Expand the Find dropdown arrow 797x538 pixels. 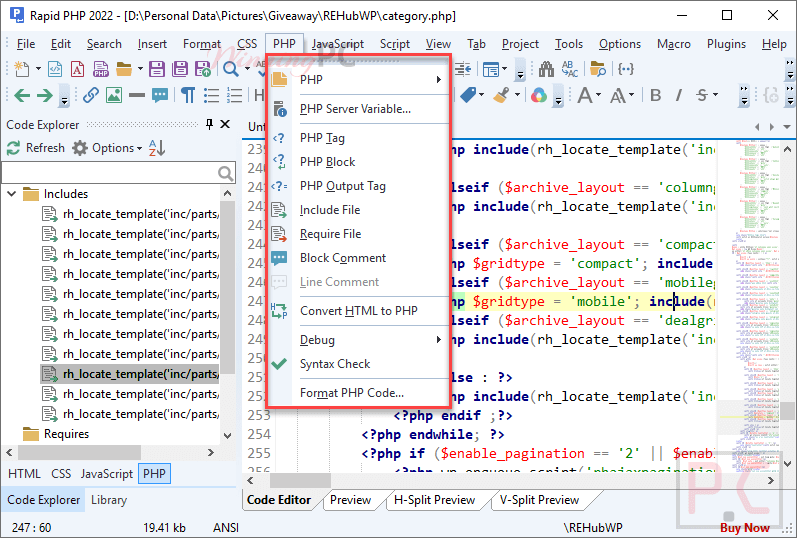[248, 69]
